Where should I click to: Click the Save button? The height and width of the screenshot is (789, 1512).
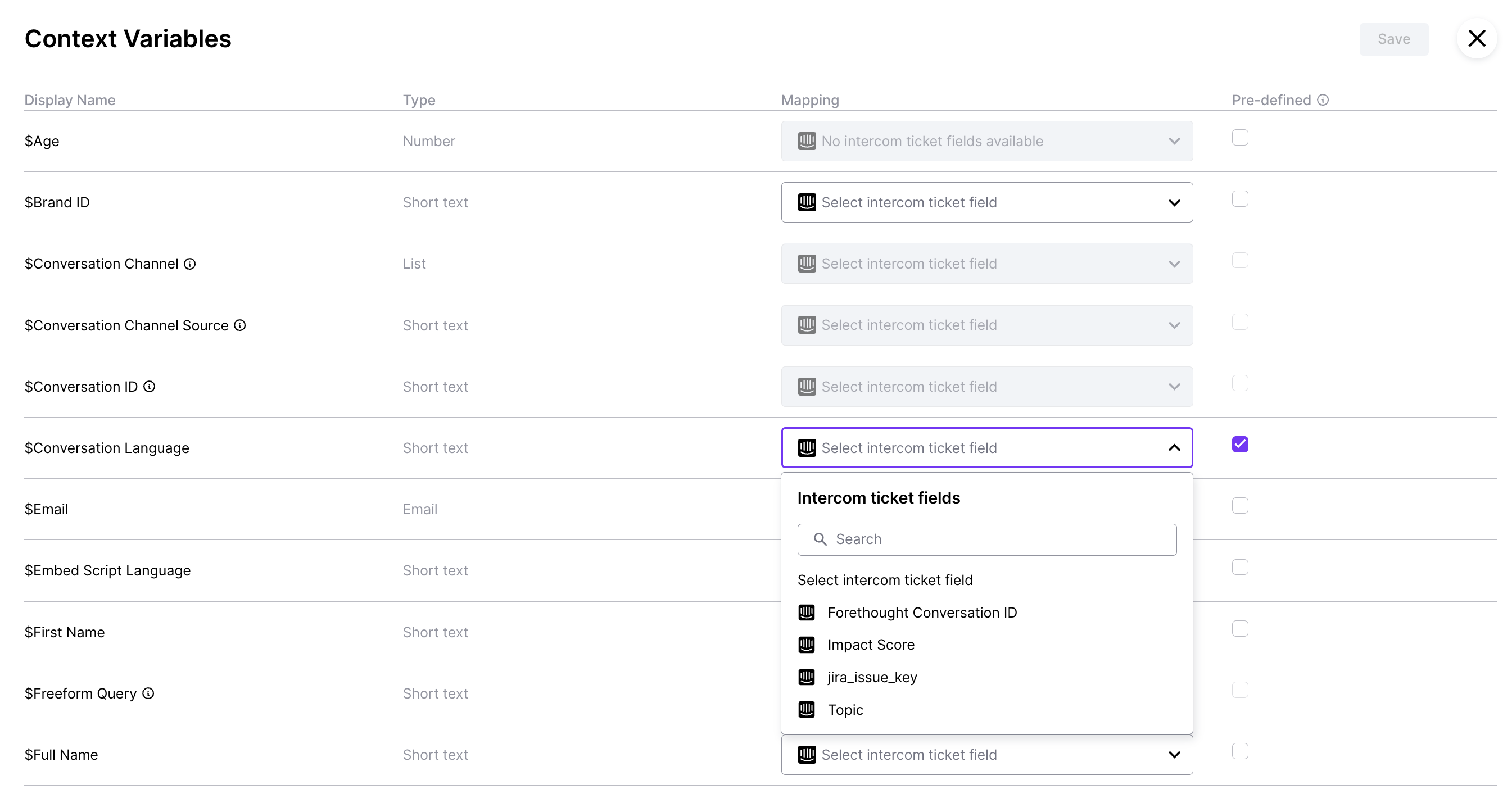tap(1393, 39)
